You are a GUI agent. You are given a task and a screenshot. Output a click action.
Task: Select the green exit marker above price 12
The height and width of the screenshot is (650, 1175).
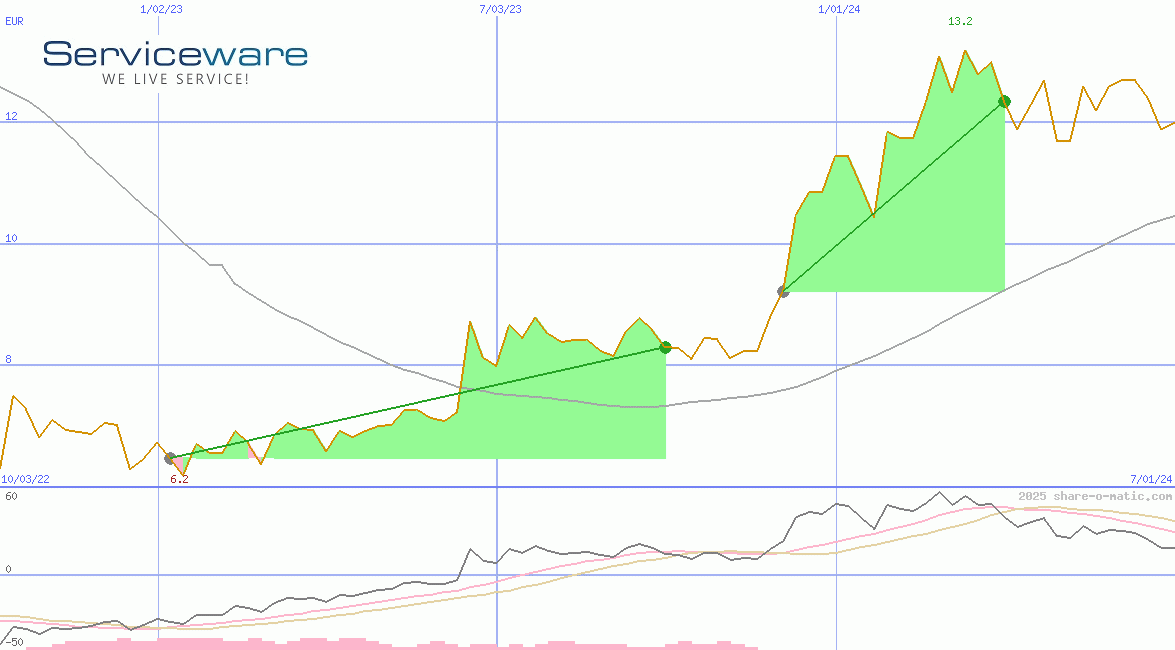click(1005, 101)
